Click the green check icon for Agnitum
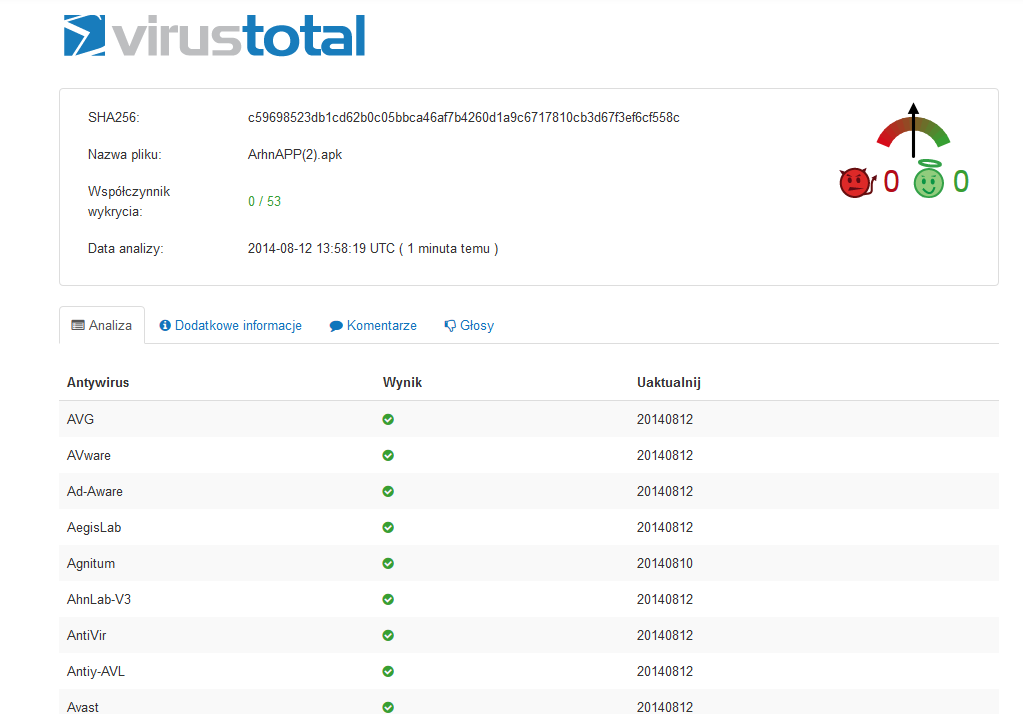This screenshot has width=1023, height=714. coord(388,563)
